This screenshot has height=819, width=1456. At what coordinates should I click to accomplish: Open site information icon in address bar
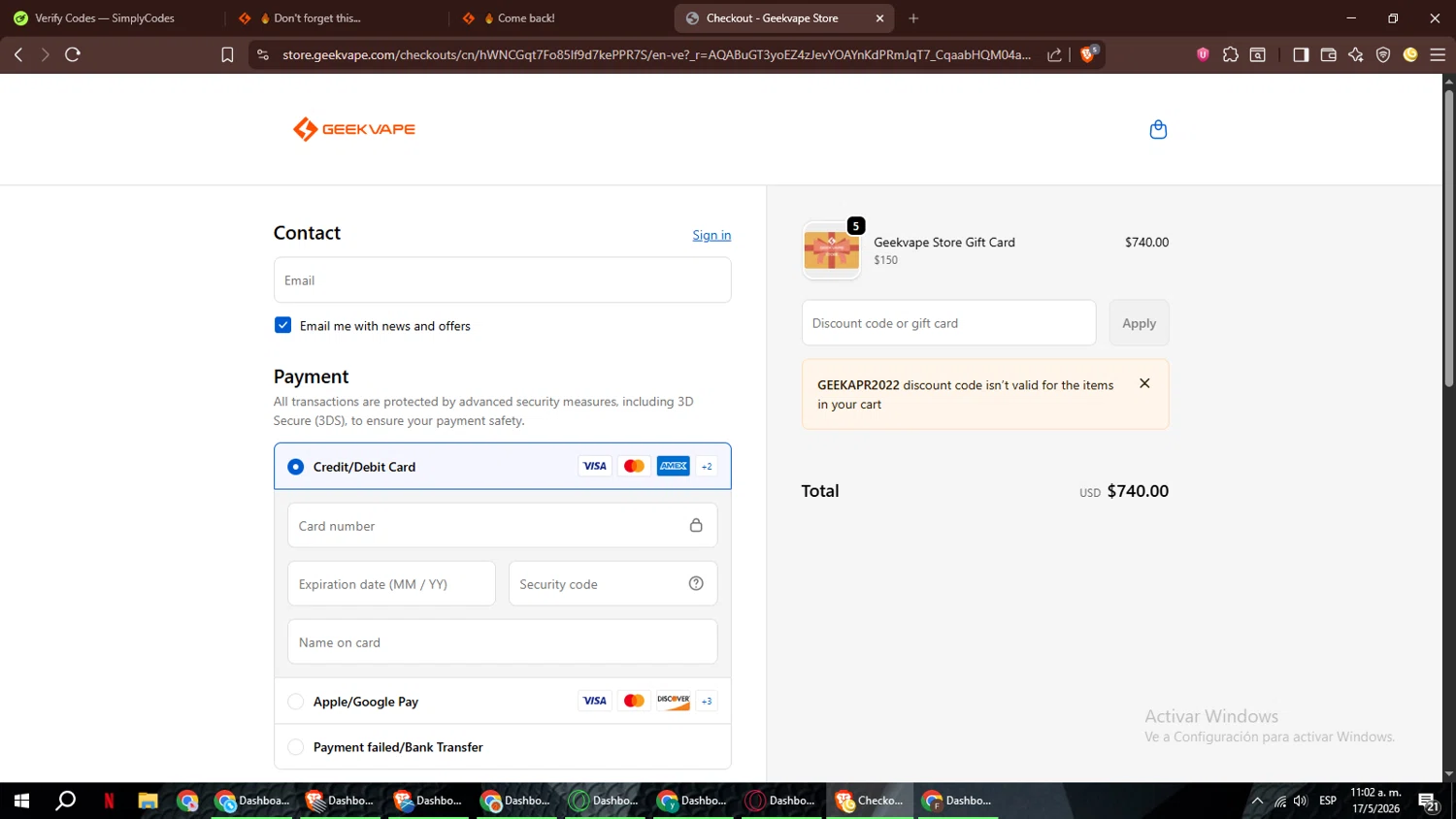coord(262,54)
